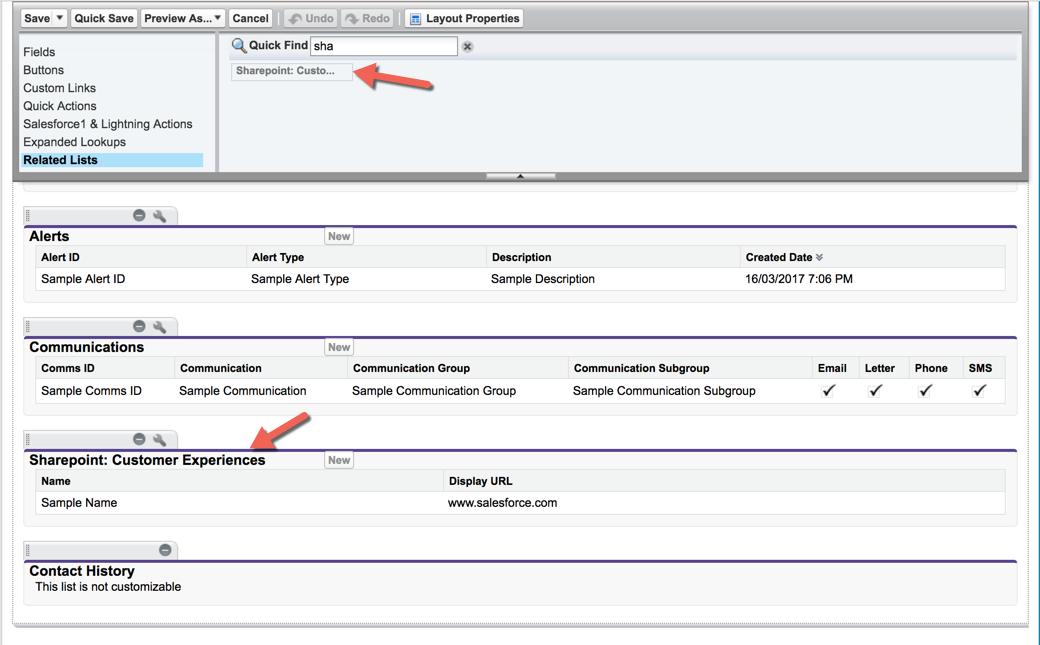Toggle the SMS checkmark in Communications row
The width and height of the screenshot is (1040, 645).
point(979,391)
